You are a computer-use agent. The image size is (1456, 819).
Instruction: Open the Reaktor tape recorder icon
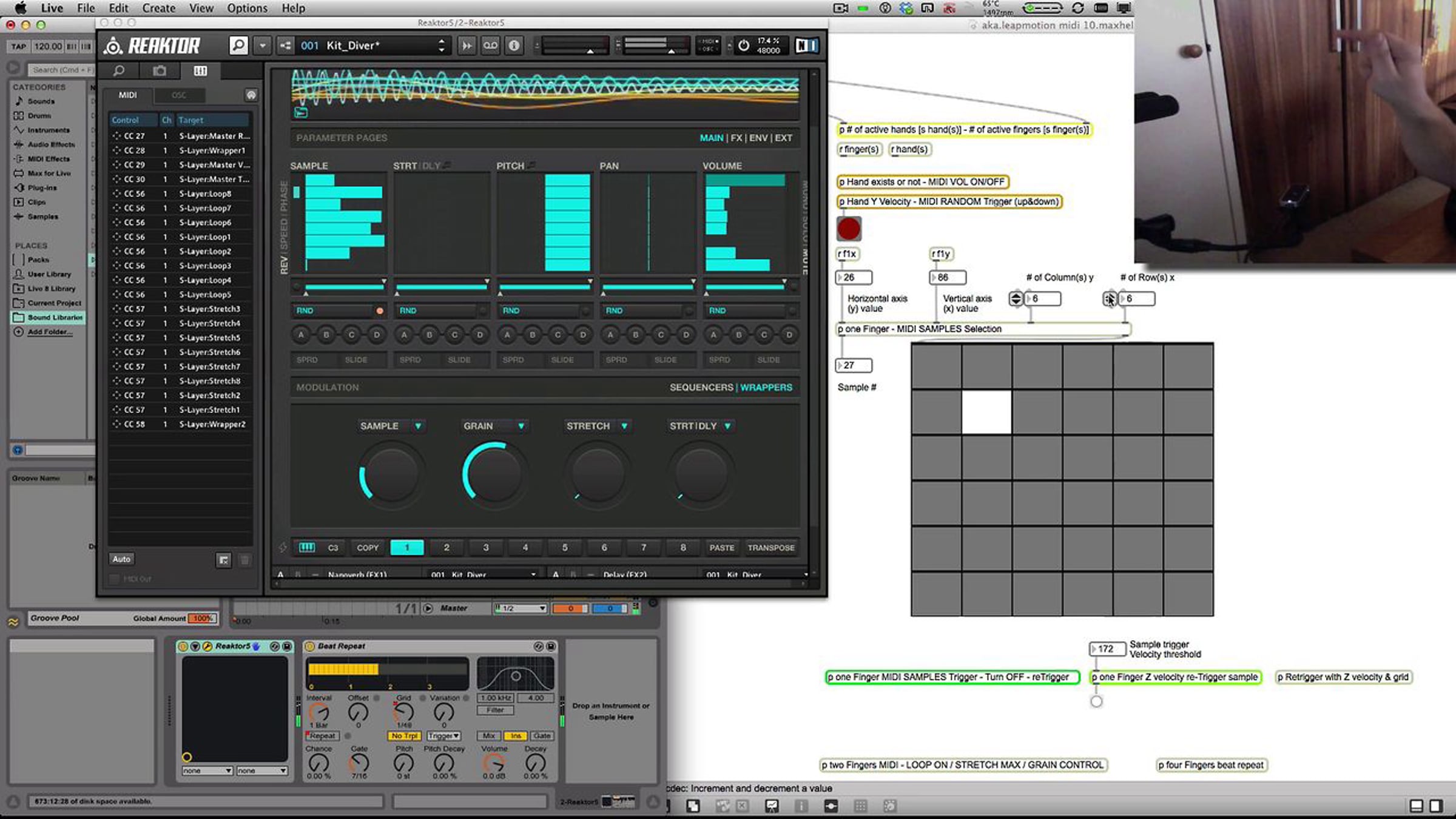[x=490, y=45]
